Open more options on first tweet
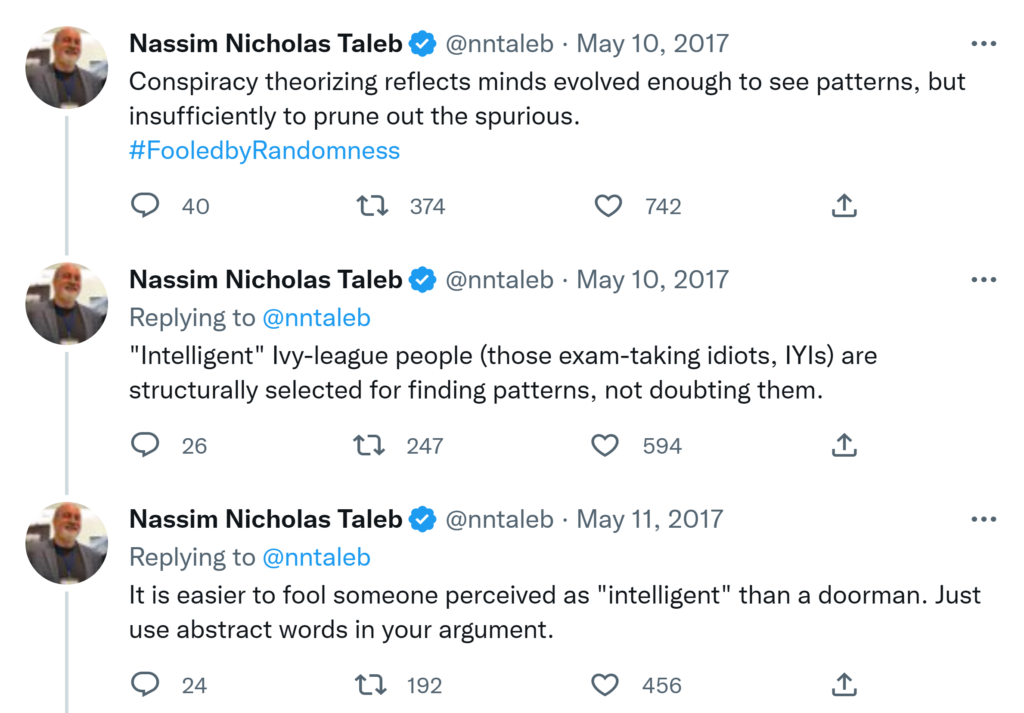 tap(984, 44)
